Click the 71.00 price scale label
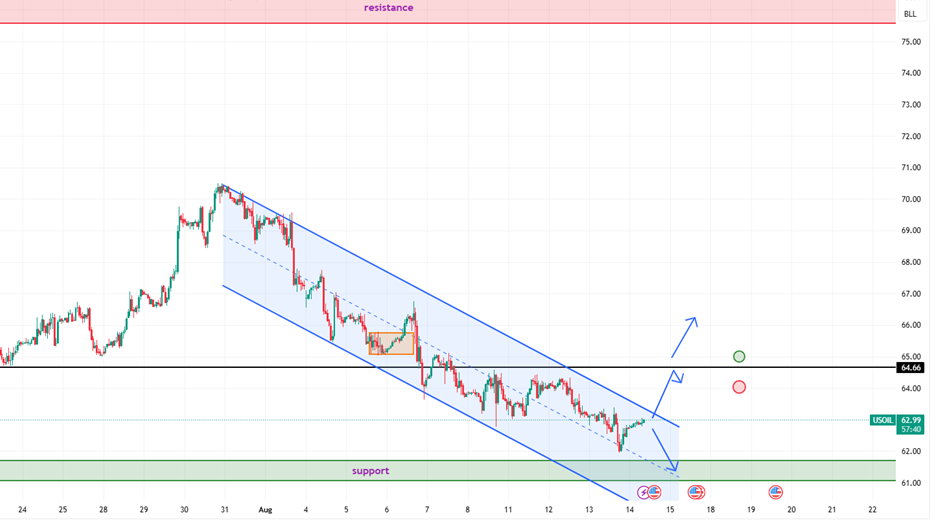Image resolution: width=936 pixels, height=520 pixels. (x=911, y=168)
